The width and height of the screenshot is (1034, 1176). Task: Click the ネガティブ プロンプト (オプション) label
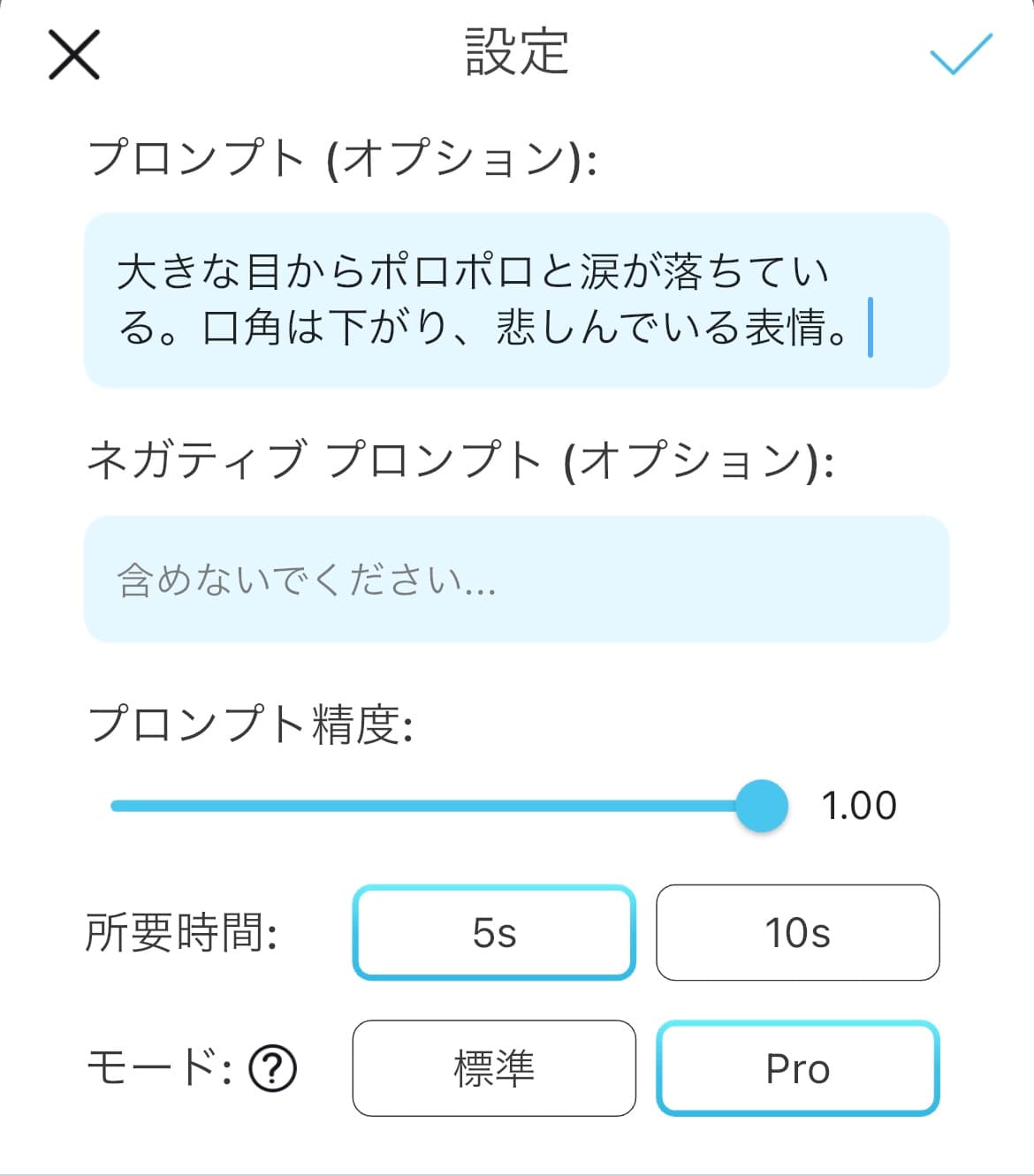[460, 460]
